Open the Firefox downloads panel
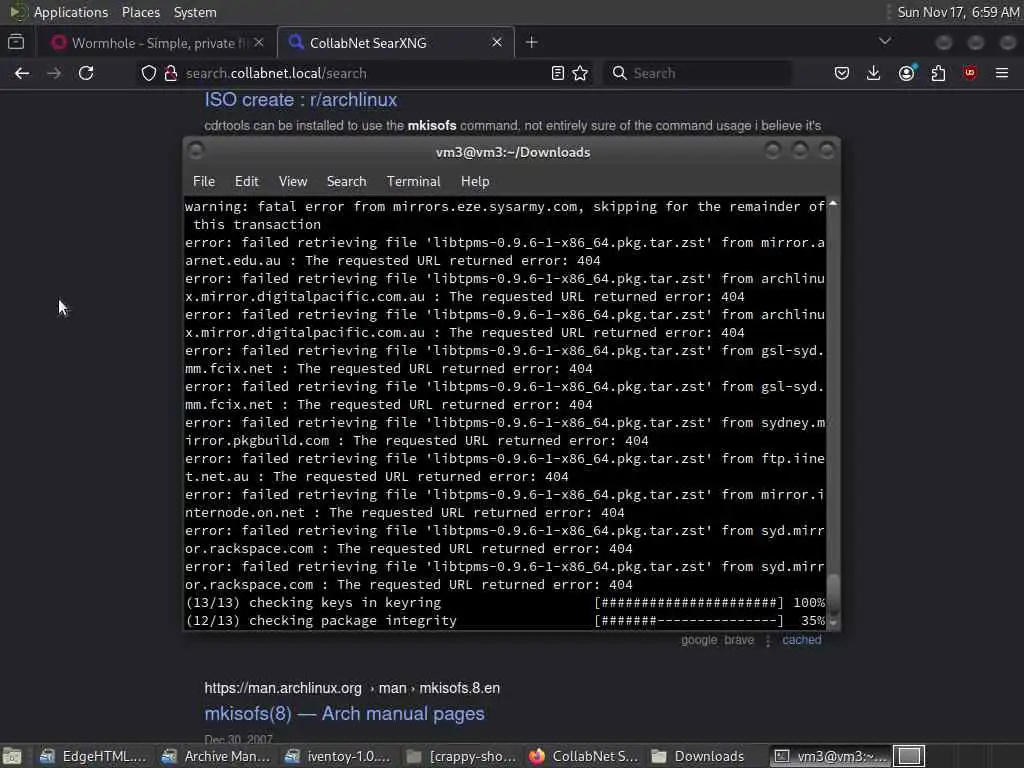Screen dimensions: 1024x768 click(x=873, y=73)
